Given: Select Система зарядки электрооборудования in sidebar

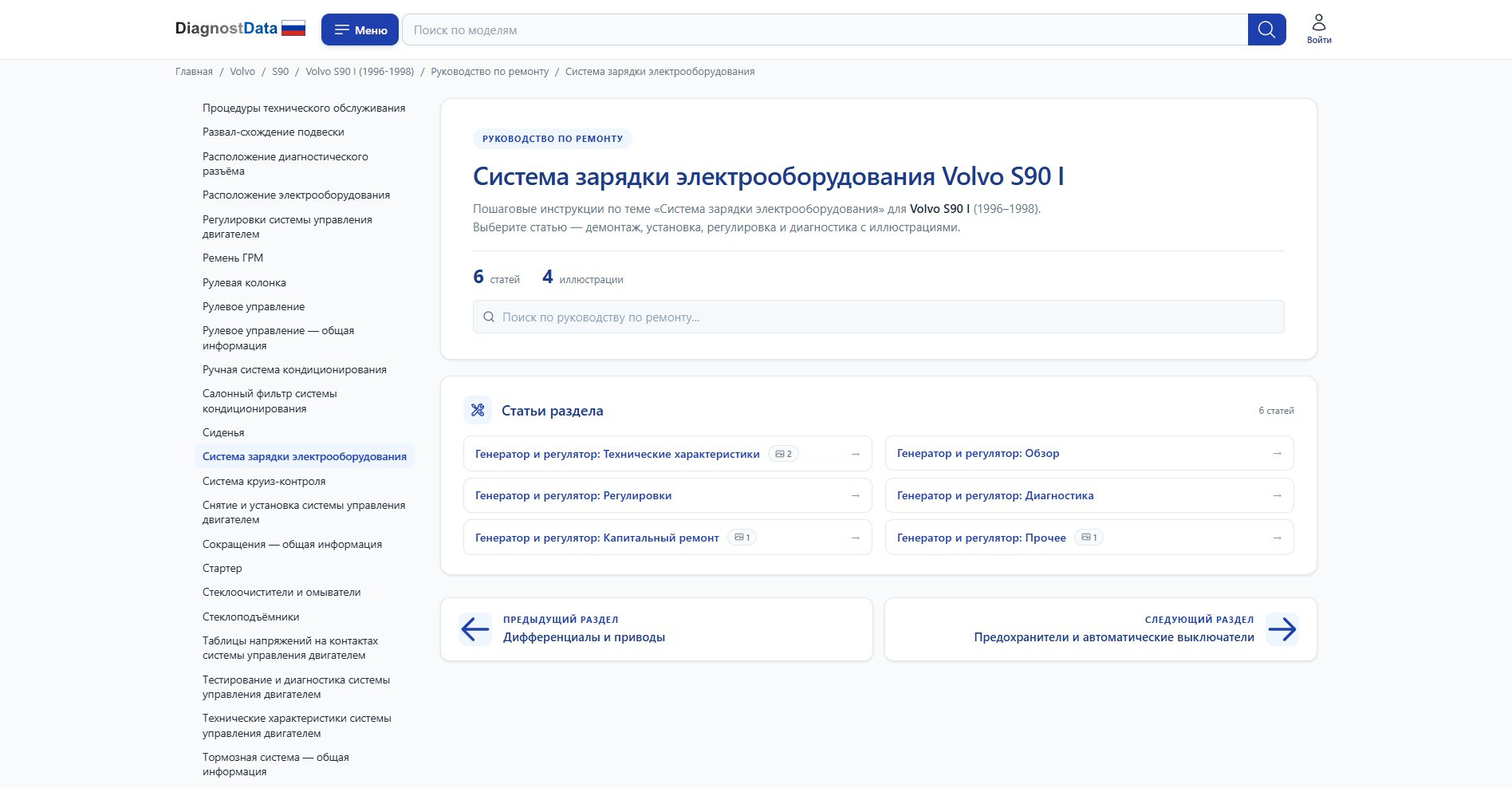Looking at the screenshot, I should (x=305, y=457).
